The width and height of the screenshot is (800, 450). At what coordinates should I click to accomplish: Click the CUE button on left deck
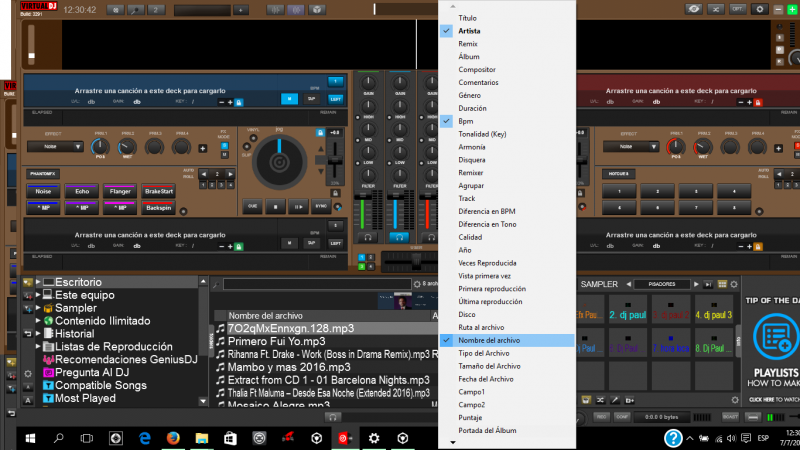coord(253,207)
